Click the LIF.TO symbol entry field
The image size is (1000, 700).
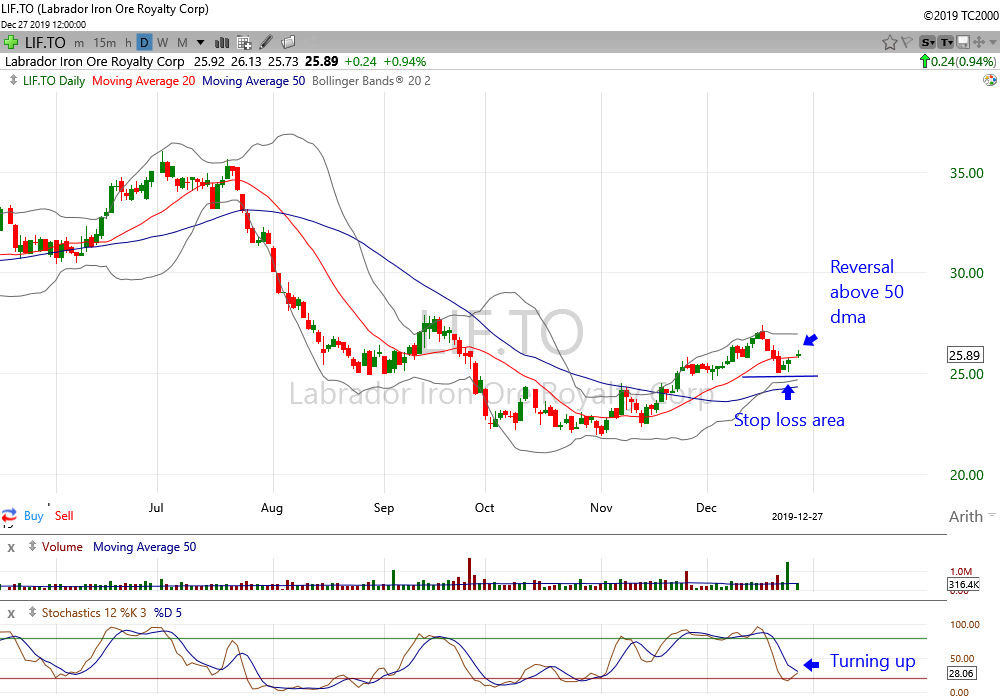(45, 43)
